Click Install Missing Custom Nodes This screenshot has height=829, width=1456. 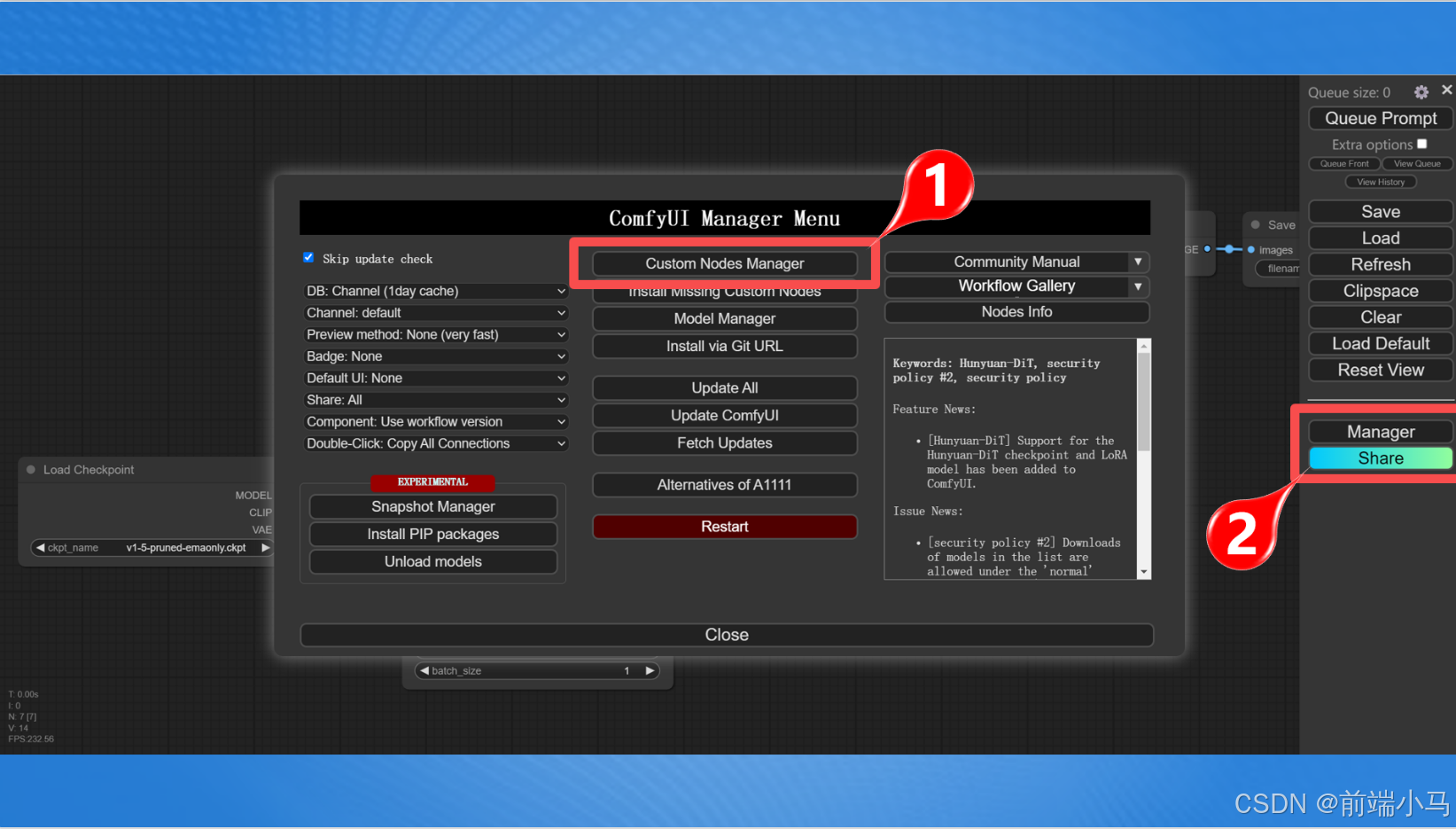(x=724, y=294)
